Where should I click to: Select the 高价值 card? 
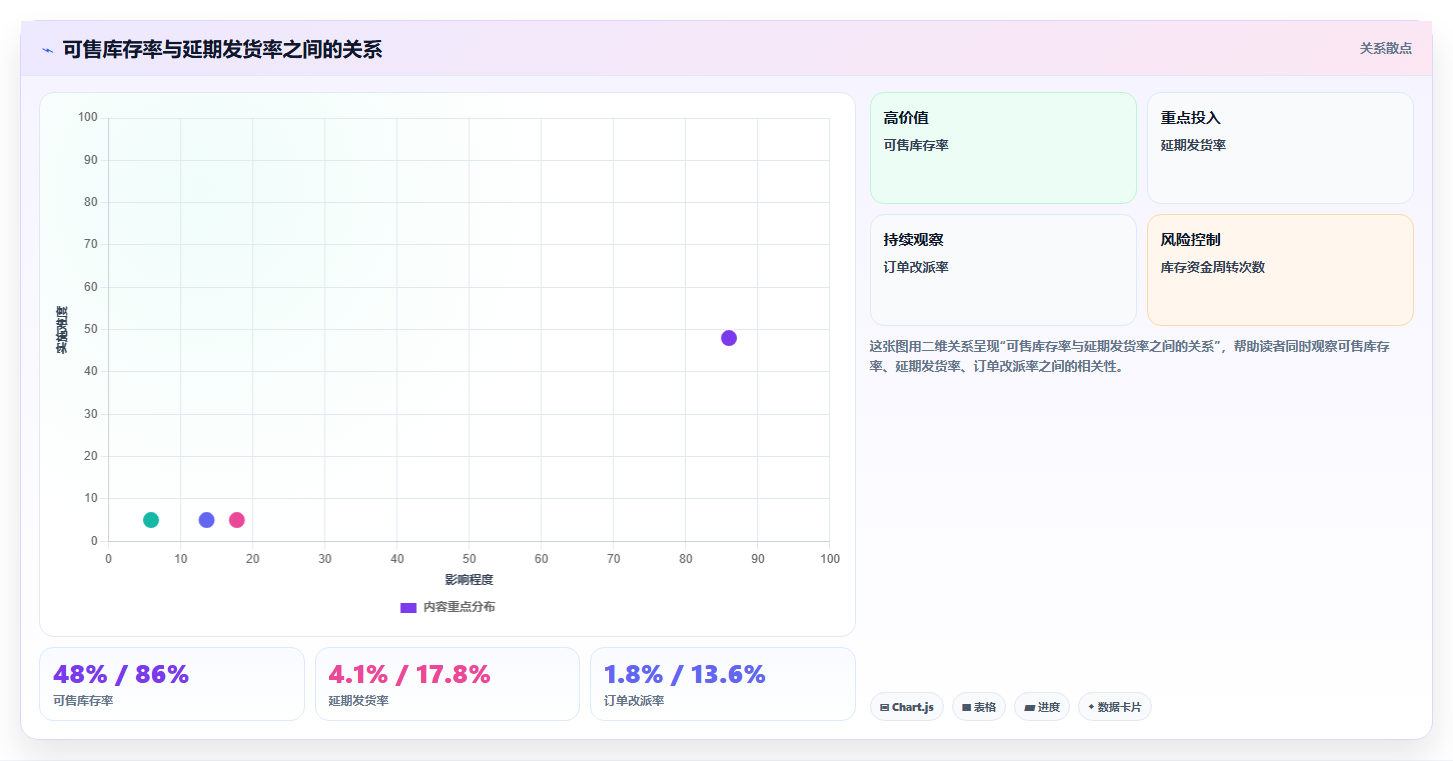tap(1003, 148)
